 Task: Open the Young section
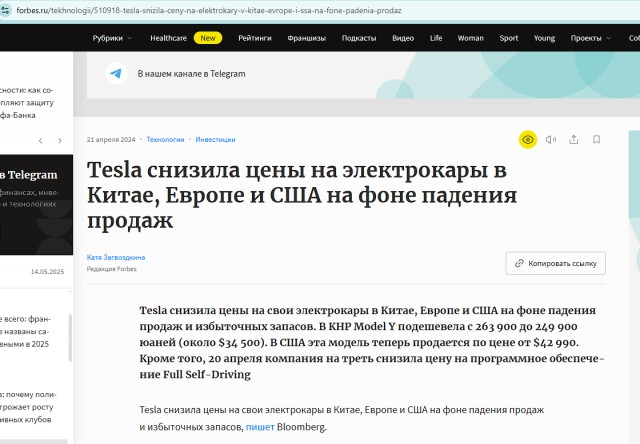pos(544,38)
